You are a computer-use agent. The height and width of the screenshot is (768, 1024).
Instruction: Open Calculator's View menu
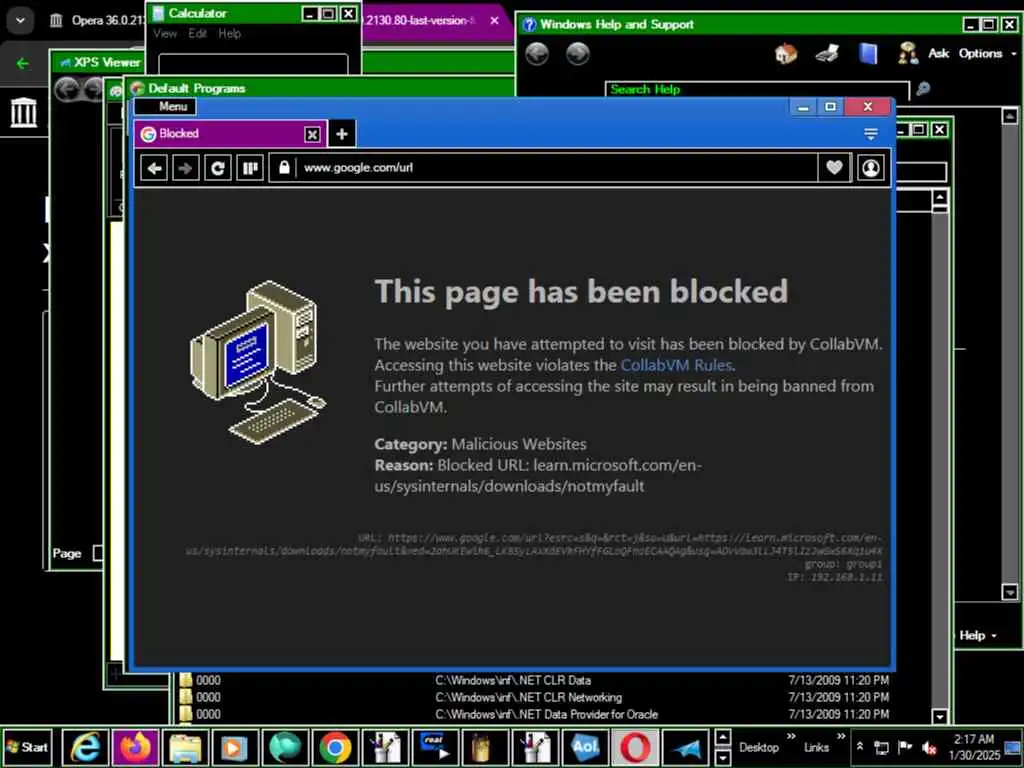click(x=165, y=34)
